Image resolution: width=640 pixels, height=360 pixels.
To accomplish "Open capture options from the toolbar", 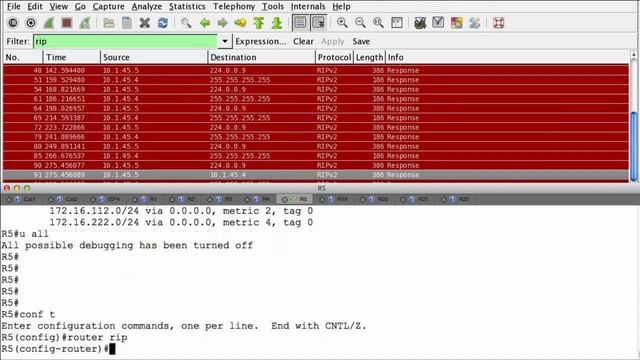I will (31, 23).
